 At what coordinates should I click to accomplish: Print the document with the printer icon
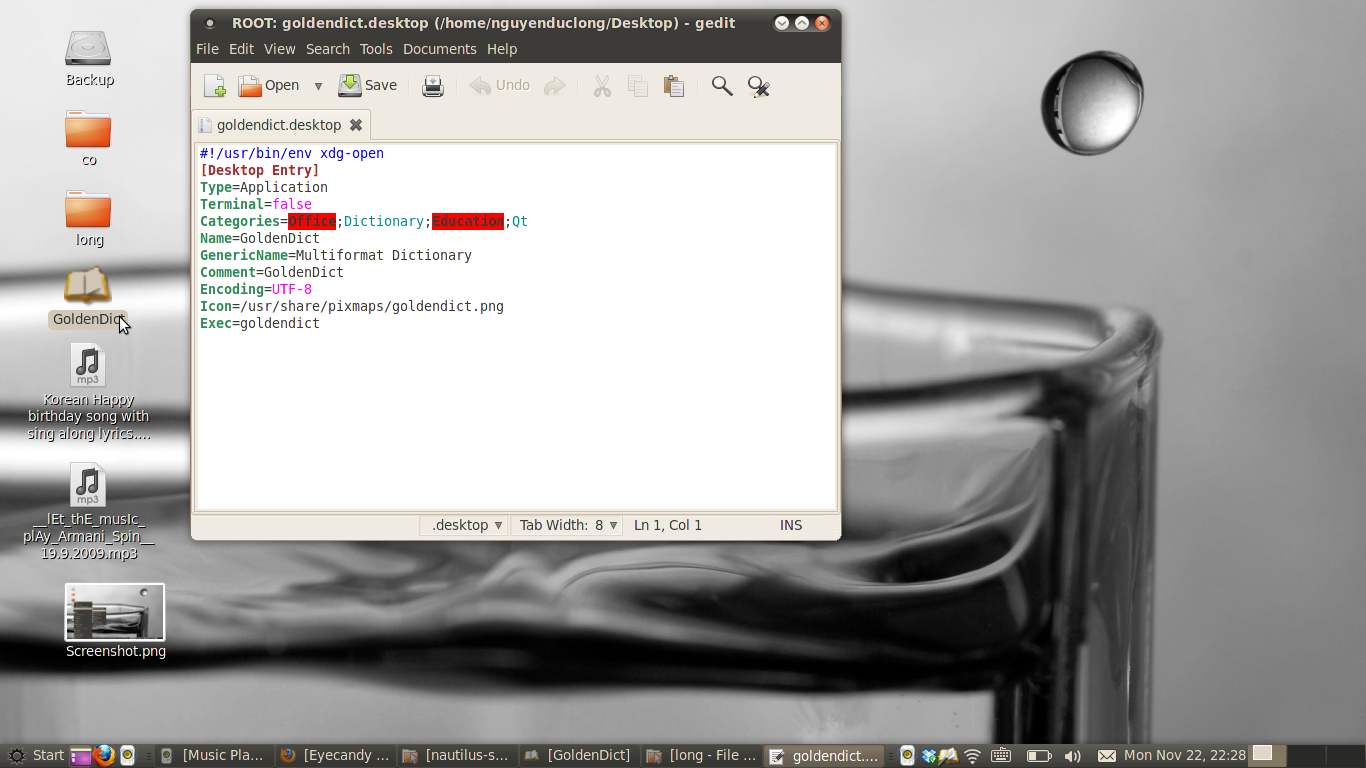pos(433,86)
